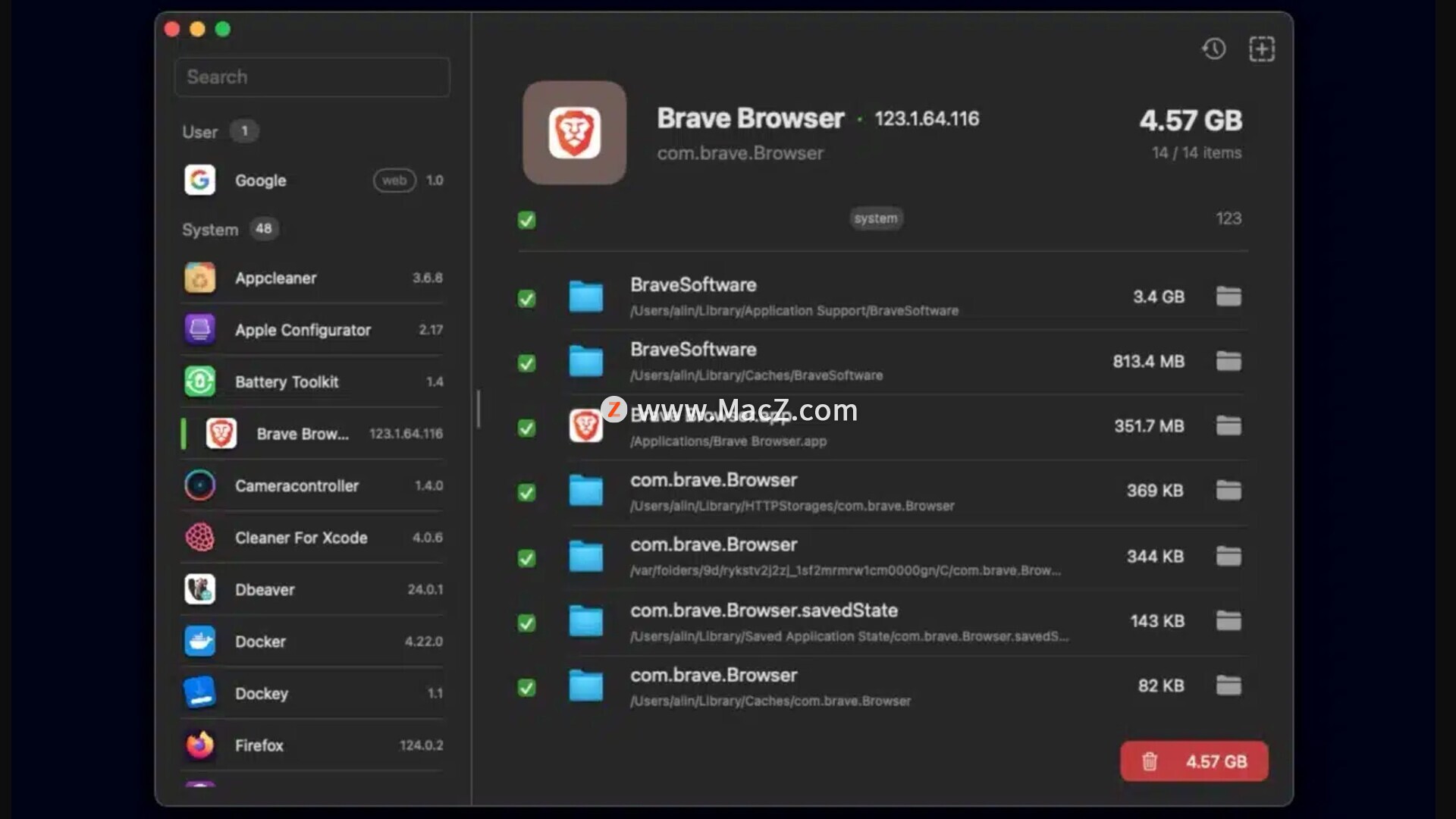The height and width of the screenshot is (819, 1456).
Task: Click the System section header
Action: click(x=210, y=230)
